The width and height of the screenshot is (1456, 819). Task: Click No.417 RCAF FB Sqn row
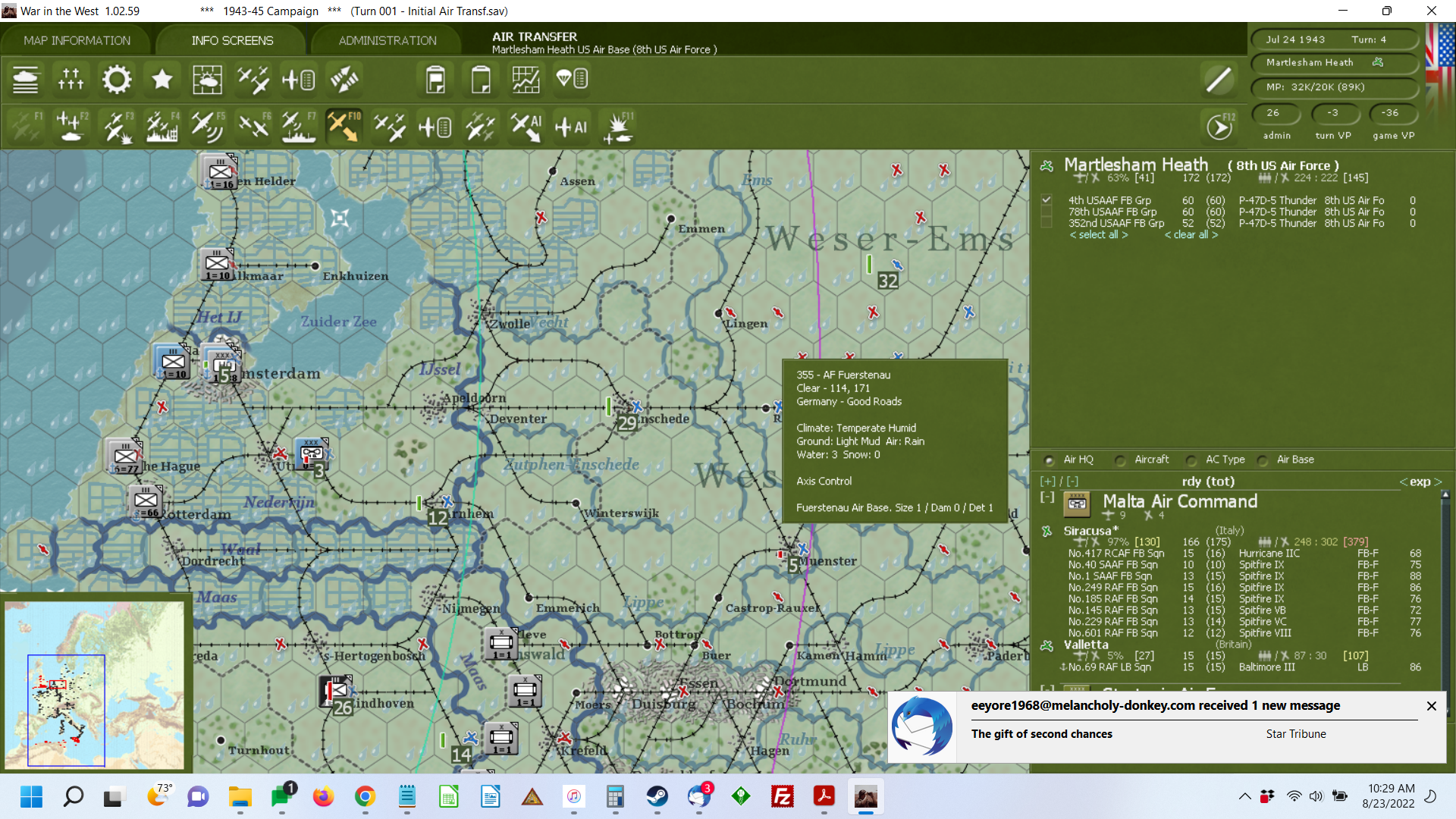point(1244,554)
